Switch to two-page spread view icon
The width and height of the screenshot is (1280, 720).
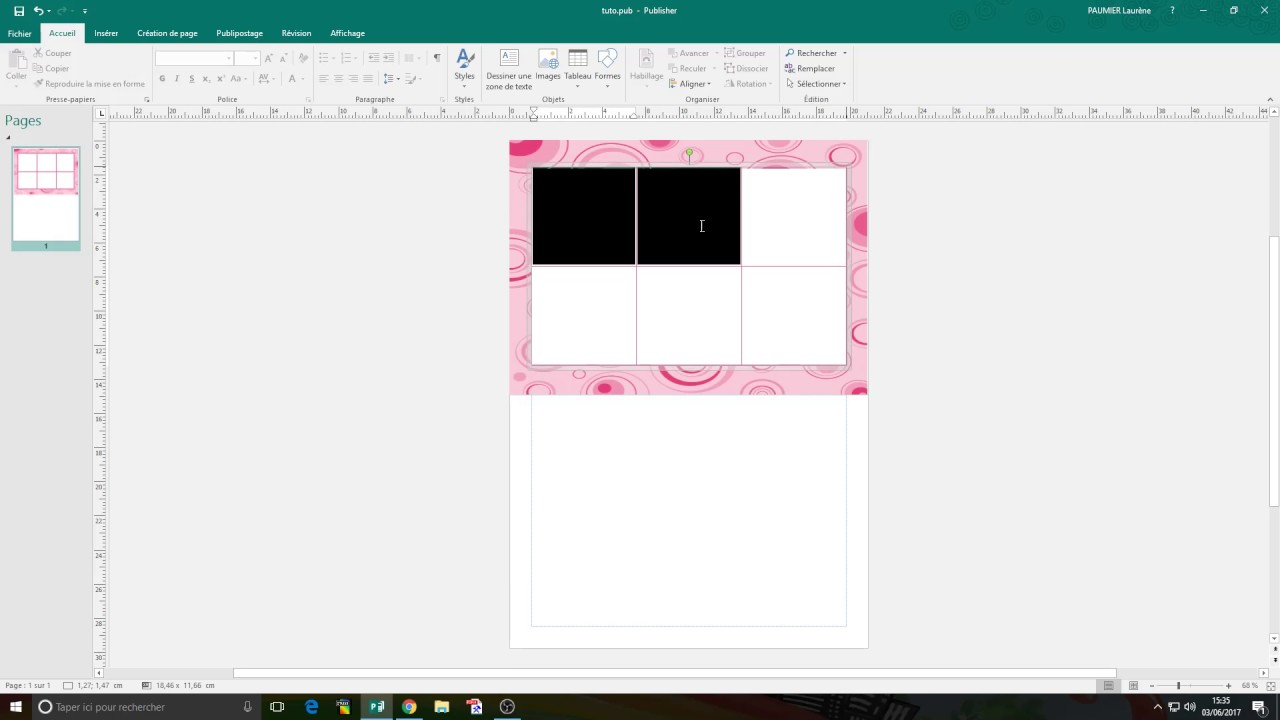coord(1133,686)
